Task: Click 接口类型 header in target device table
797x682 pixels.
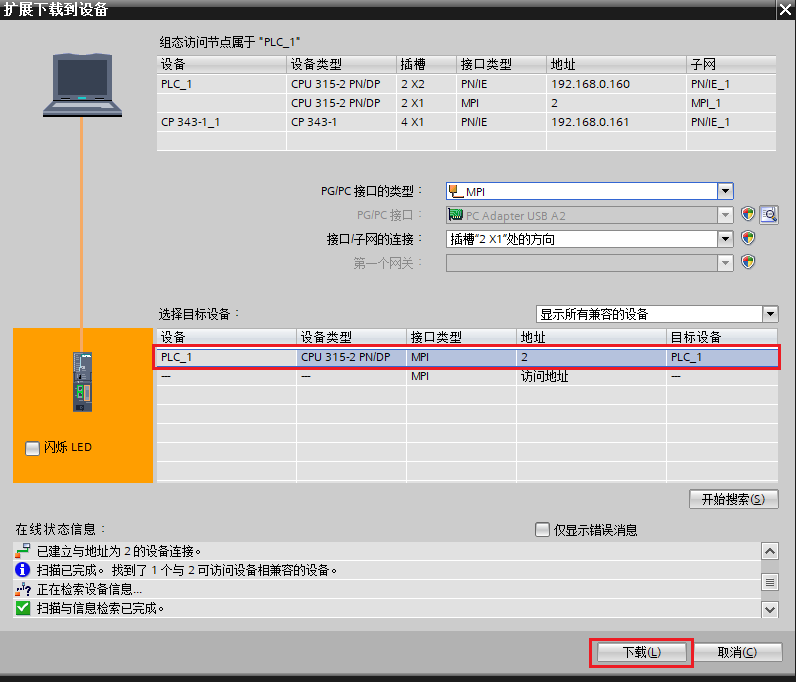Action: [x=461, y=337]
